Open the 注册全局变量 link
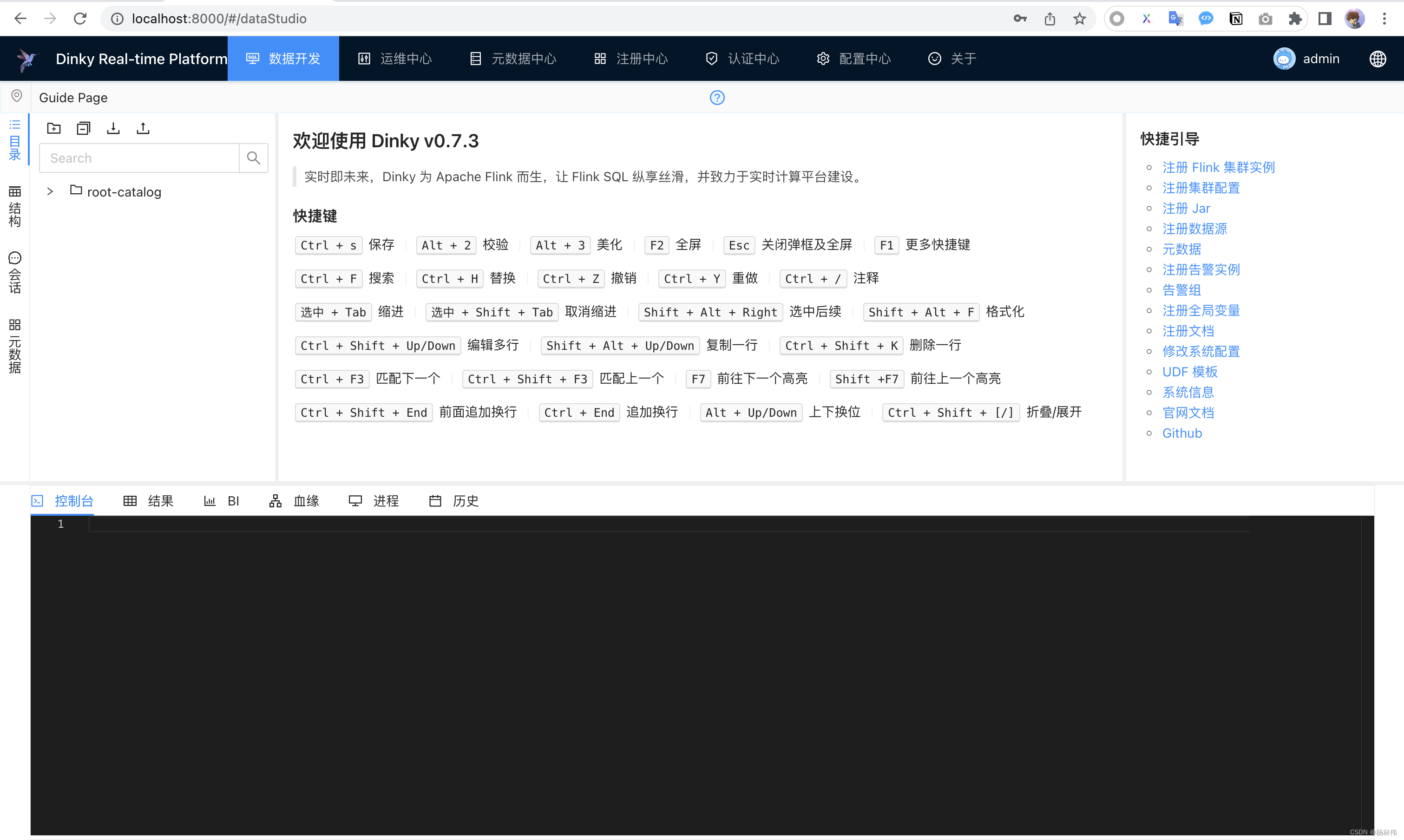This screenshot has height=840, width=1404. pyautogui.click(x=1201, y=310)
